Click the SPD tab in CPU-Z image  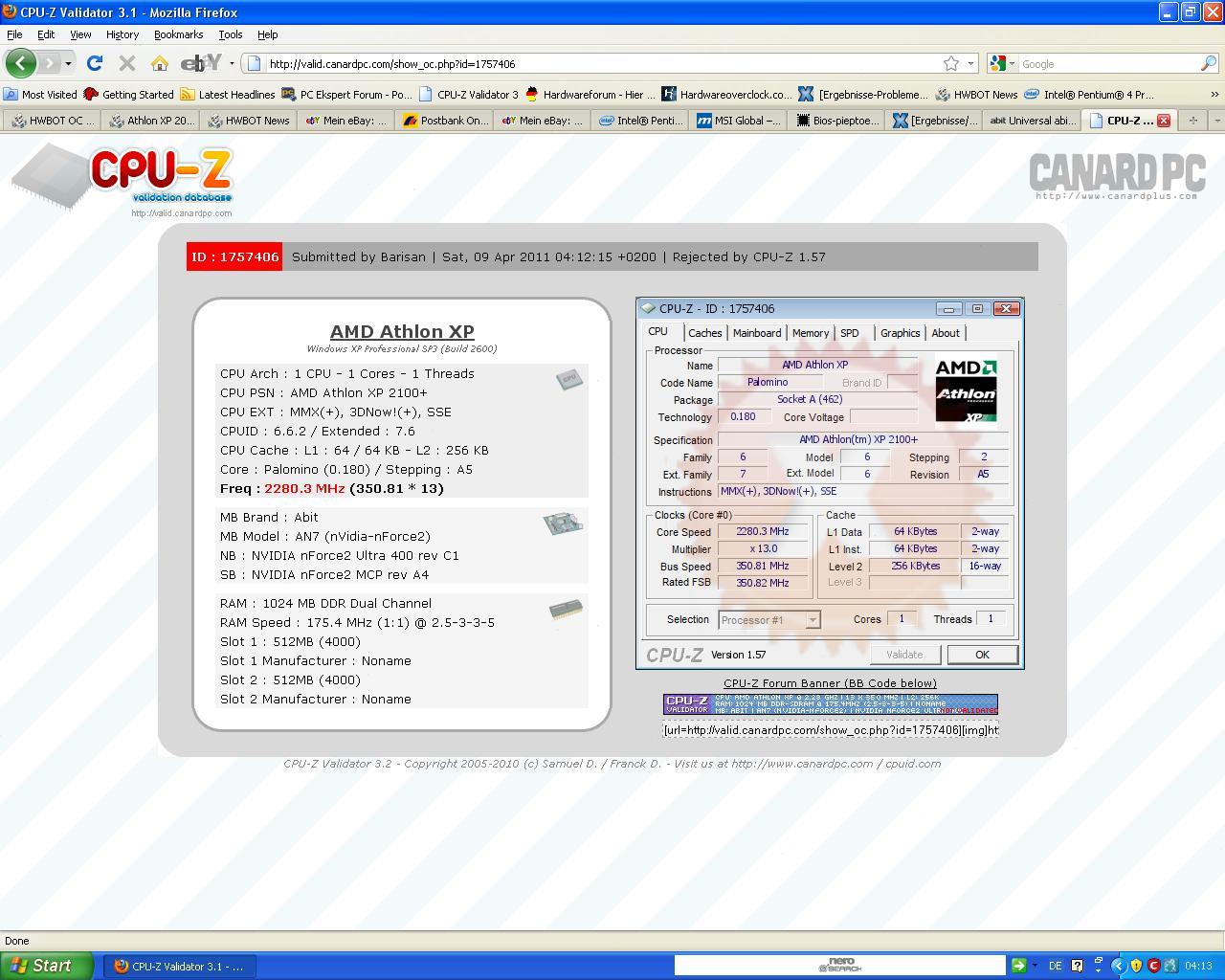coord(850,333)
